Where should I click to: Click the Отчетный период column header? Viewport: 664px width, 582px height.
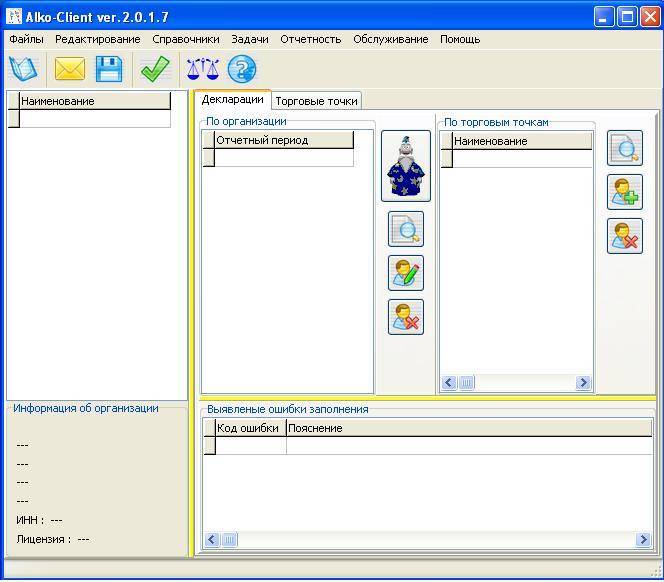pyautogui.click(x=283, y=141)
